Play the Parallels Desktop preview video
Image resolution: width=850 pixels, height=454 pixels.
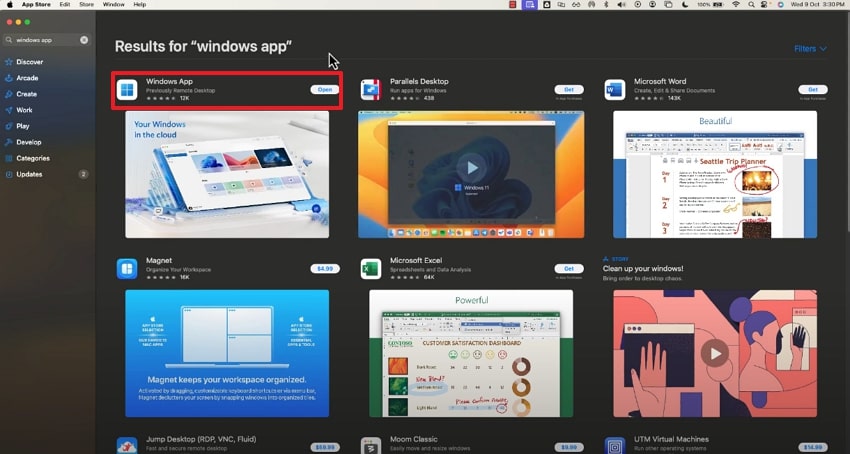[471, 168]
